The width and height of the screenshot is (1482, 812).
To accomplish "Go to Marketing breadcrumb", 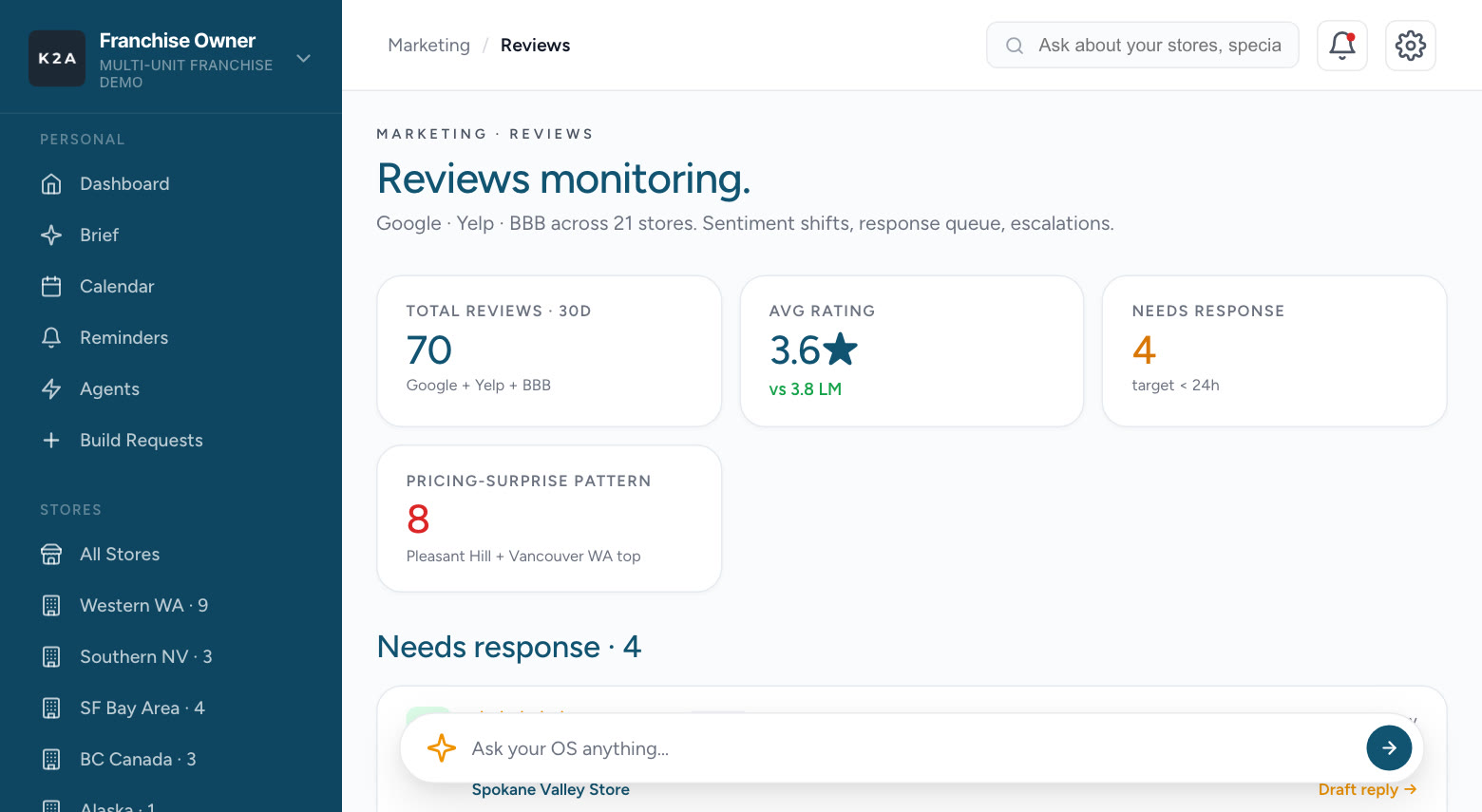I will click(x=428, y=46).
